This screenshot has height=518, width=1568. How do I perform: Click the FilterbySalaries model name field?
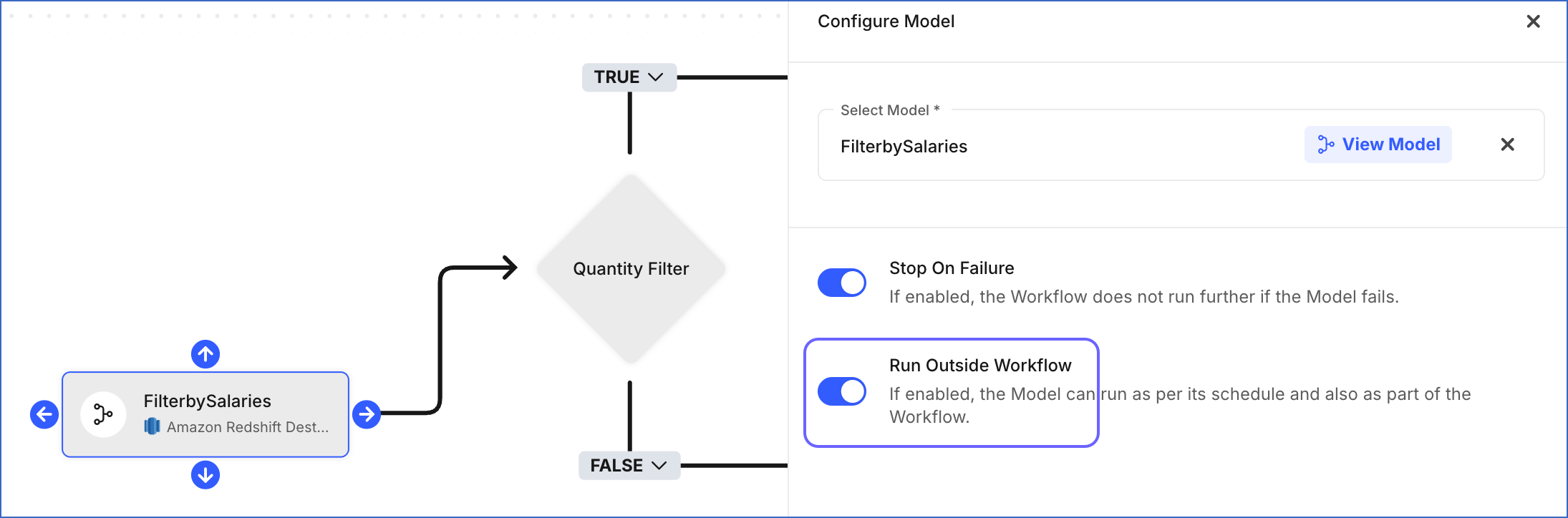(x=904, y=146)
